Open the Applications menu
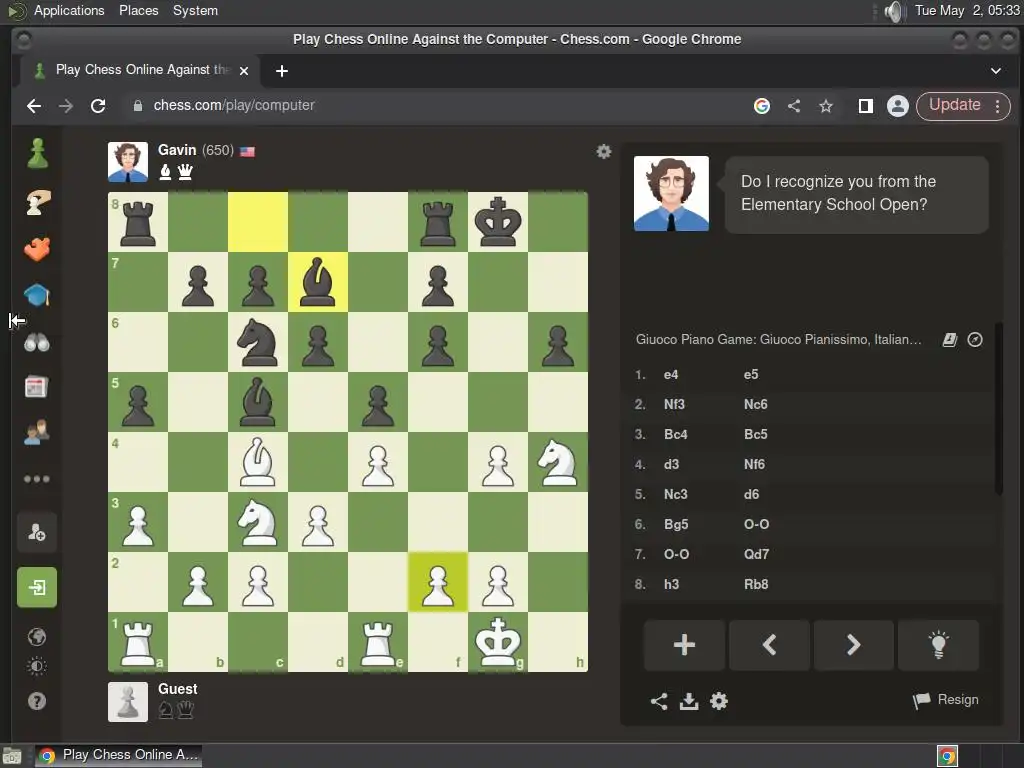Screen dimensions: 1024x768 point(69,10)
